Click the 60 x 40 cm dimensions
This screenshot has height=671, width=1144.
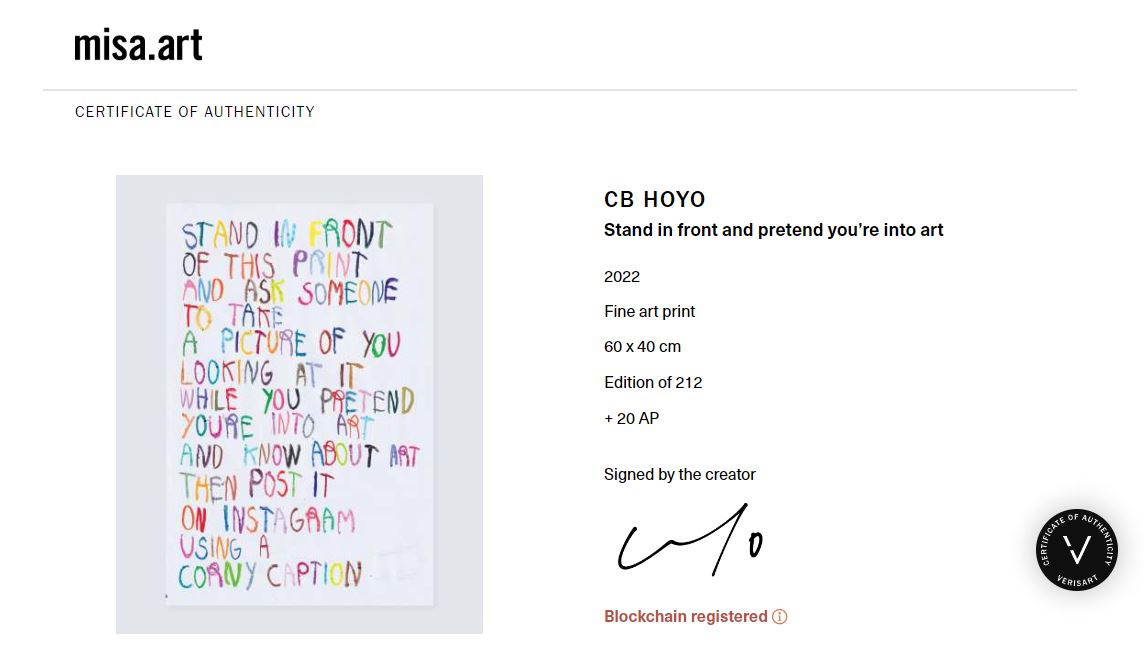coord(642,347)
